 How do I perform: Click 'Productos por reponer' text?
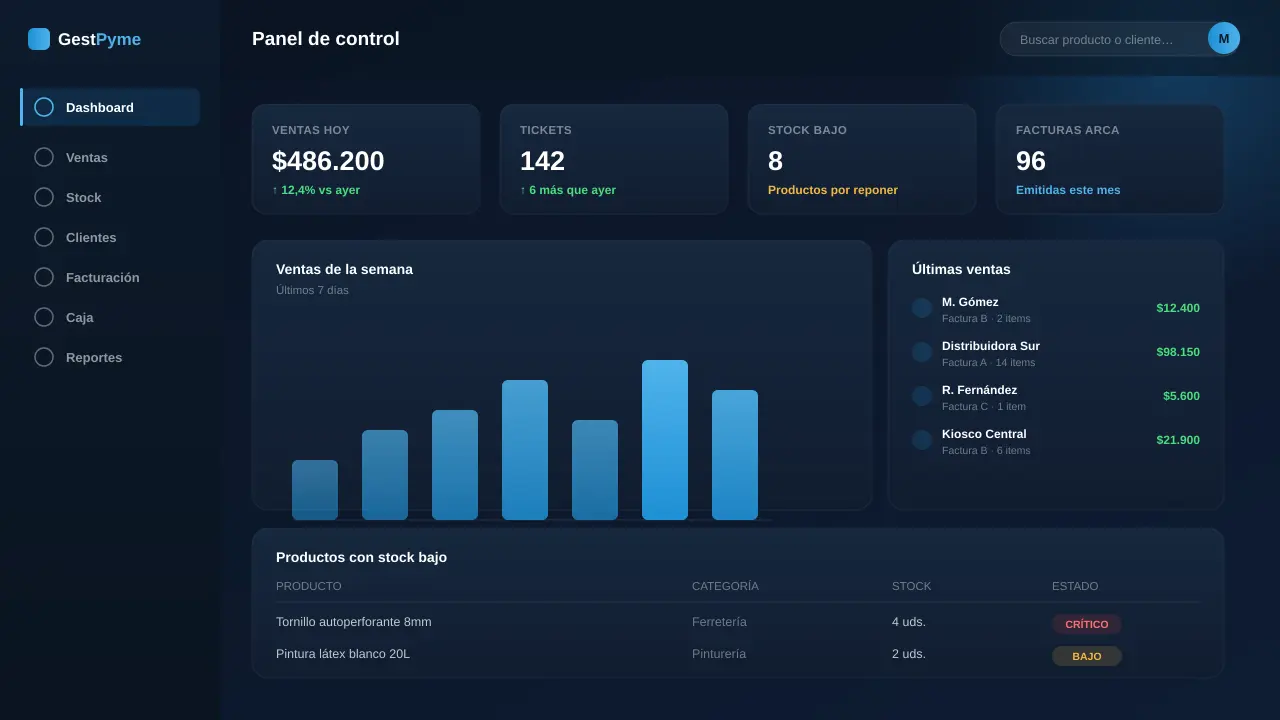click(833, 190)
